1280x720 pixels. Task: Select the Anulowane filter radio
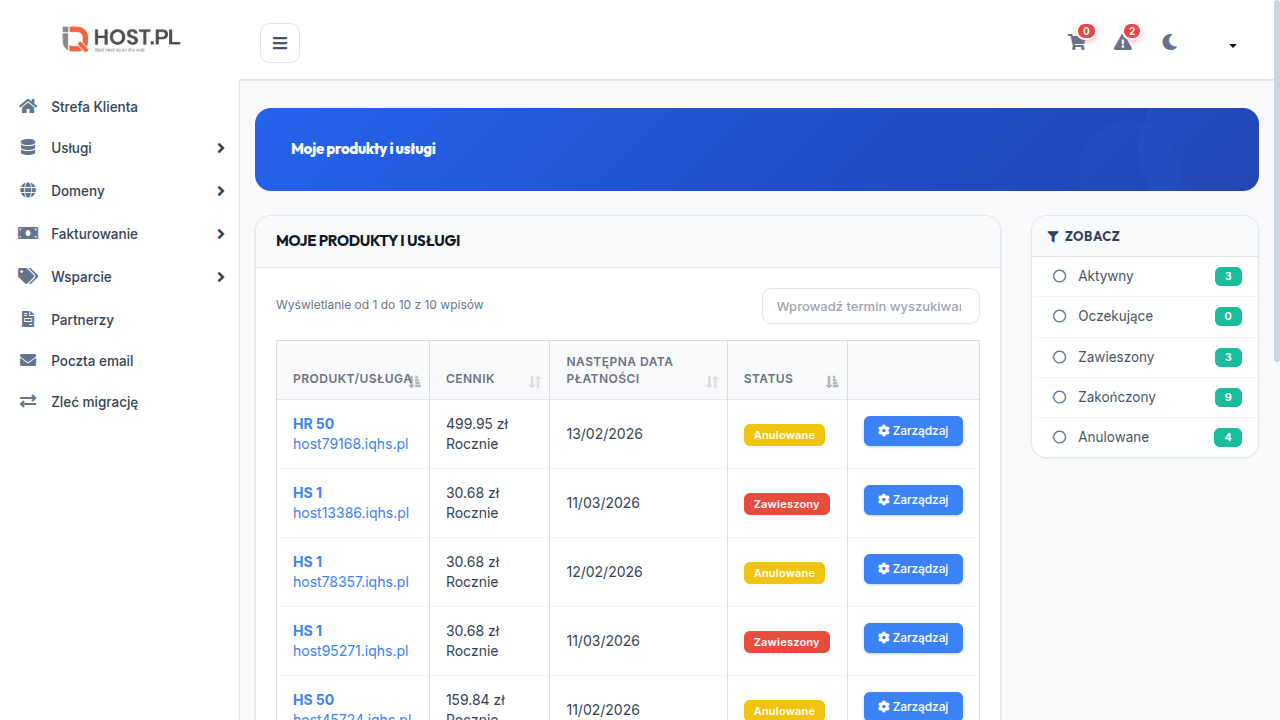(x=1060, y=437)
